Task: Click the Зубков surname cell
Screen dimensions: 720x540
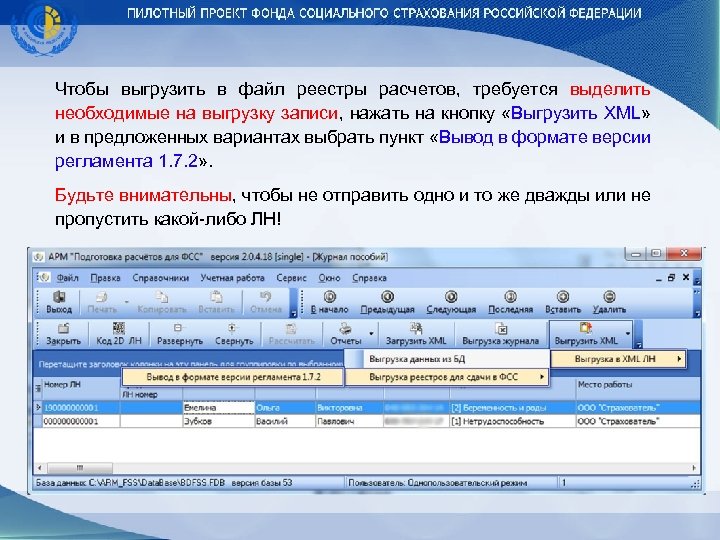Action: pyautogui.click(x=219, y=421)
